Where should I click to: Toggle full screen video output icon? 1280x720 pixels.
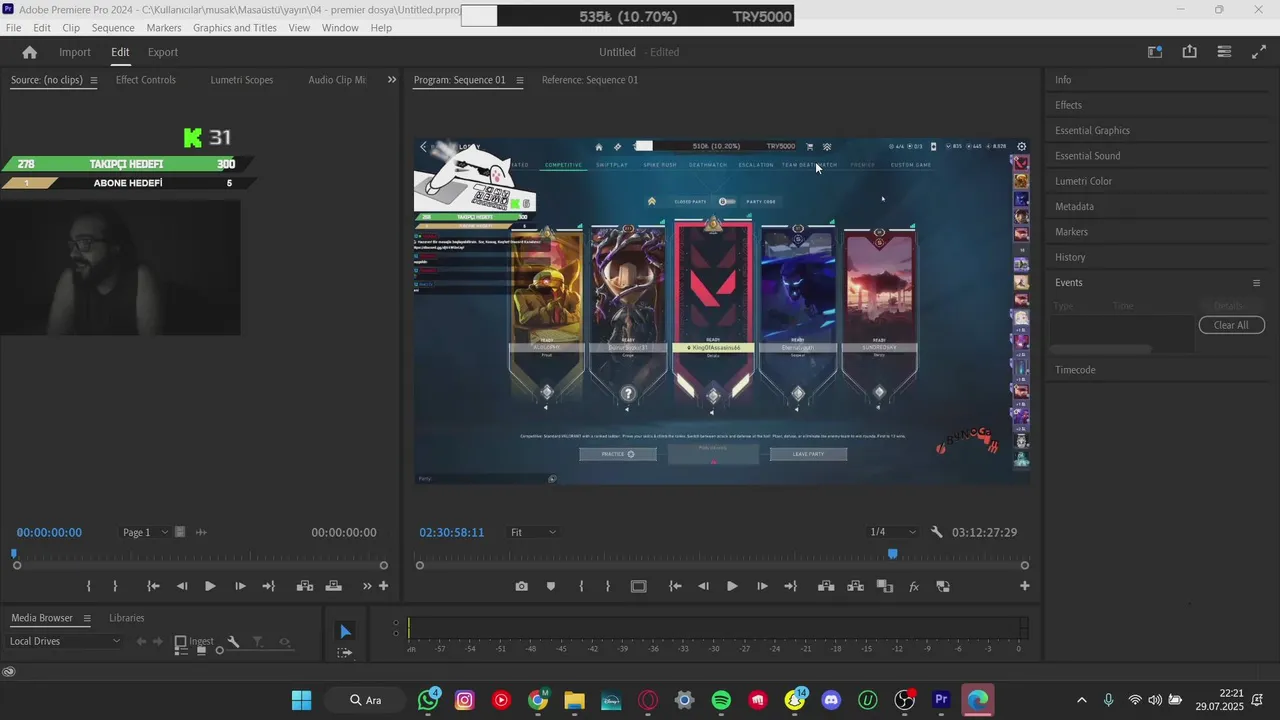coord(1259,52)
